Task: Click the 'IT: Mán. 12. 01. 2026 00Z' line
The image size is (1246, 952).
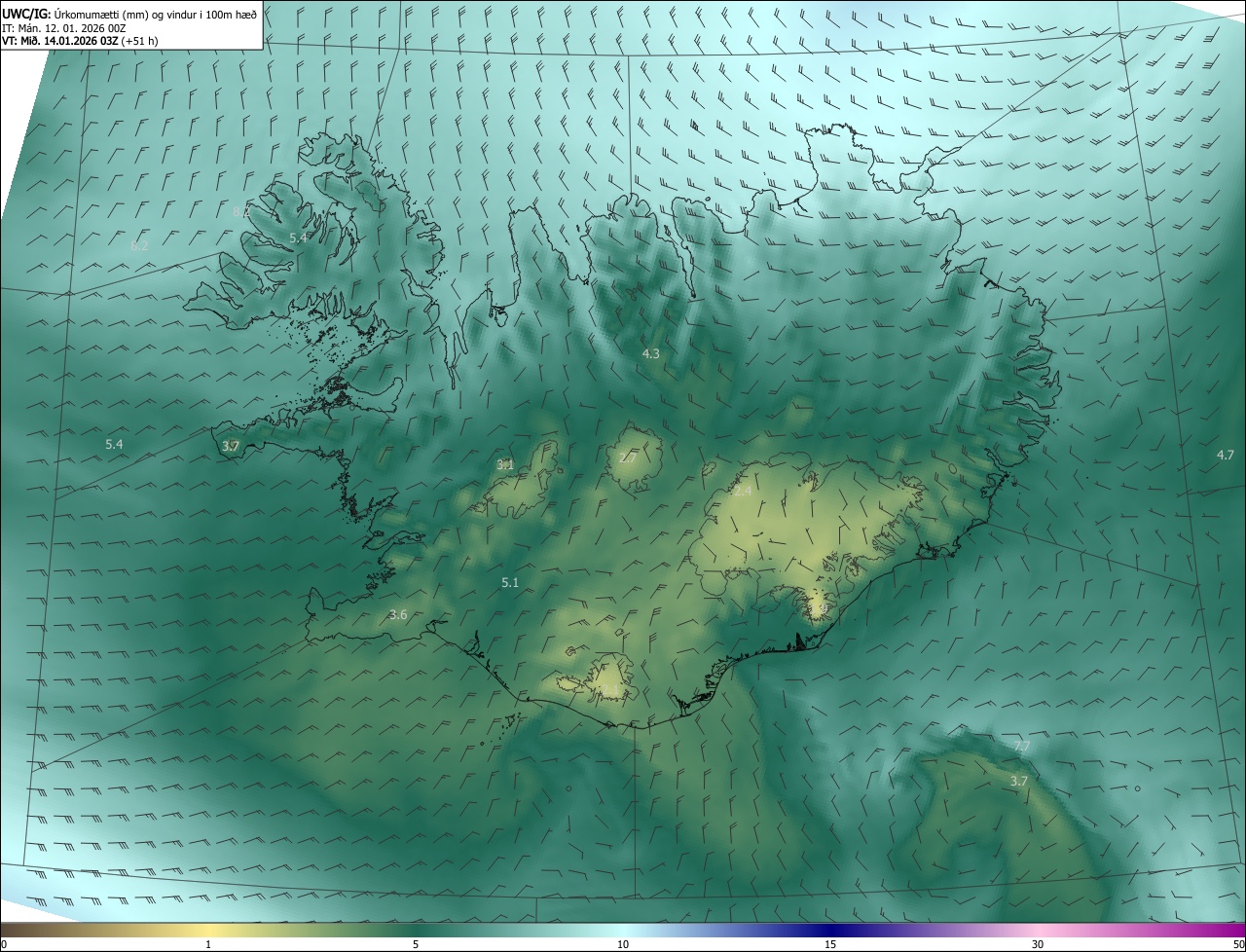Action: click(x=63, y=28)
